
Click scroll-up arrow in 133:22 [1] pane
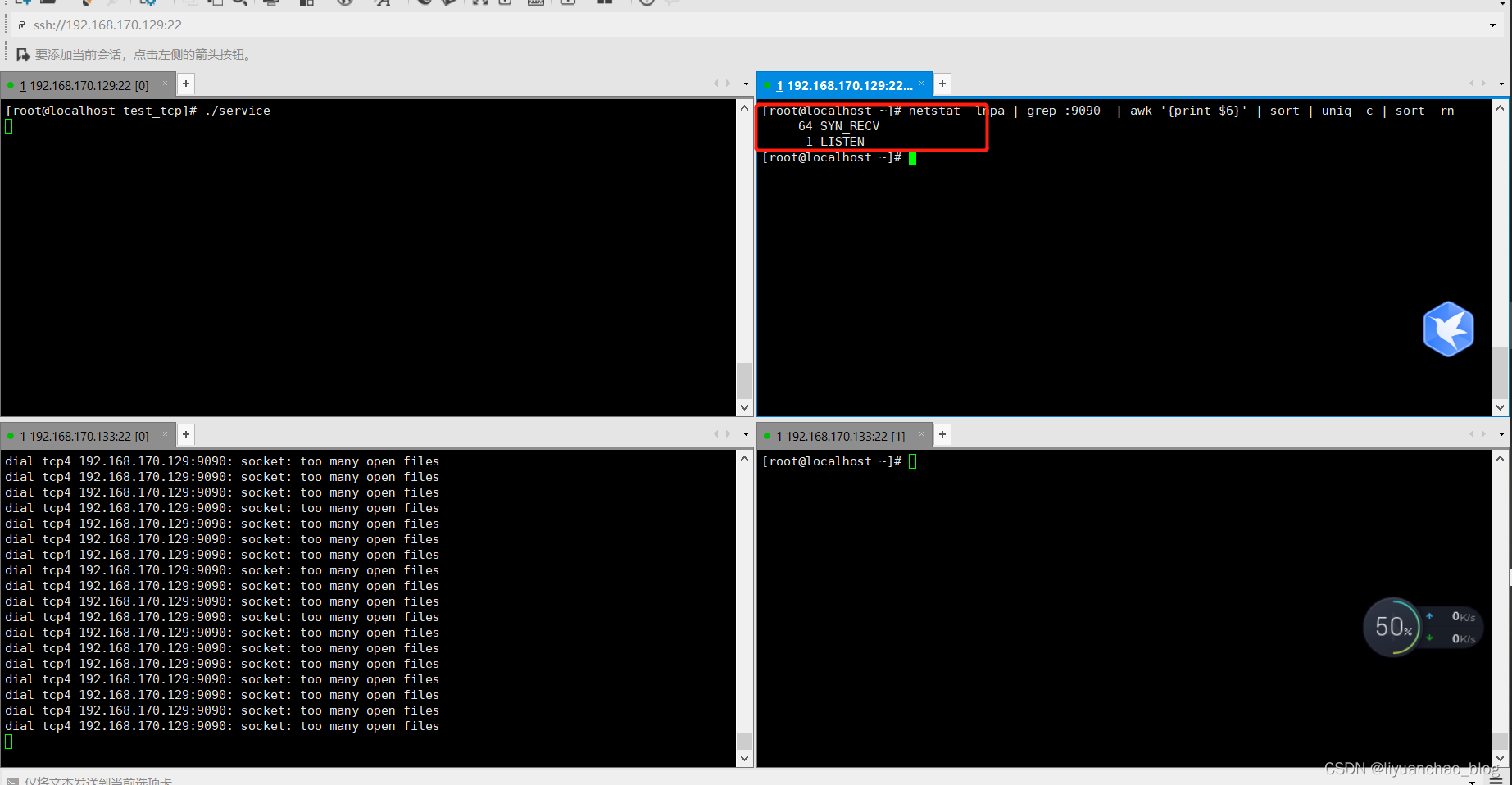1500,459
